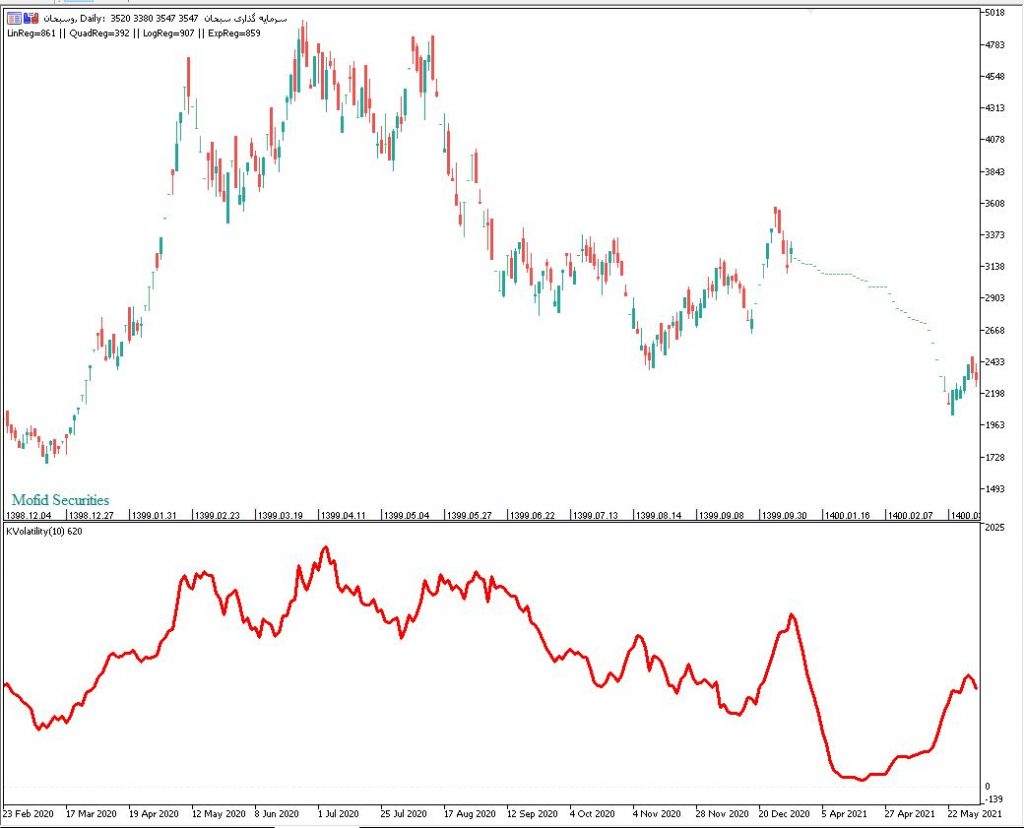The image size is (1024, 828).
Task: Click price level 3608 on the price axis
Action: coord(995,203)
